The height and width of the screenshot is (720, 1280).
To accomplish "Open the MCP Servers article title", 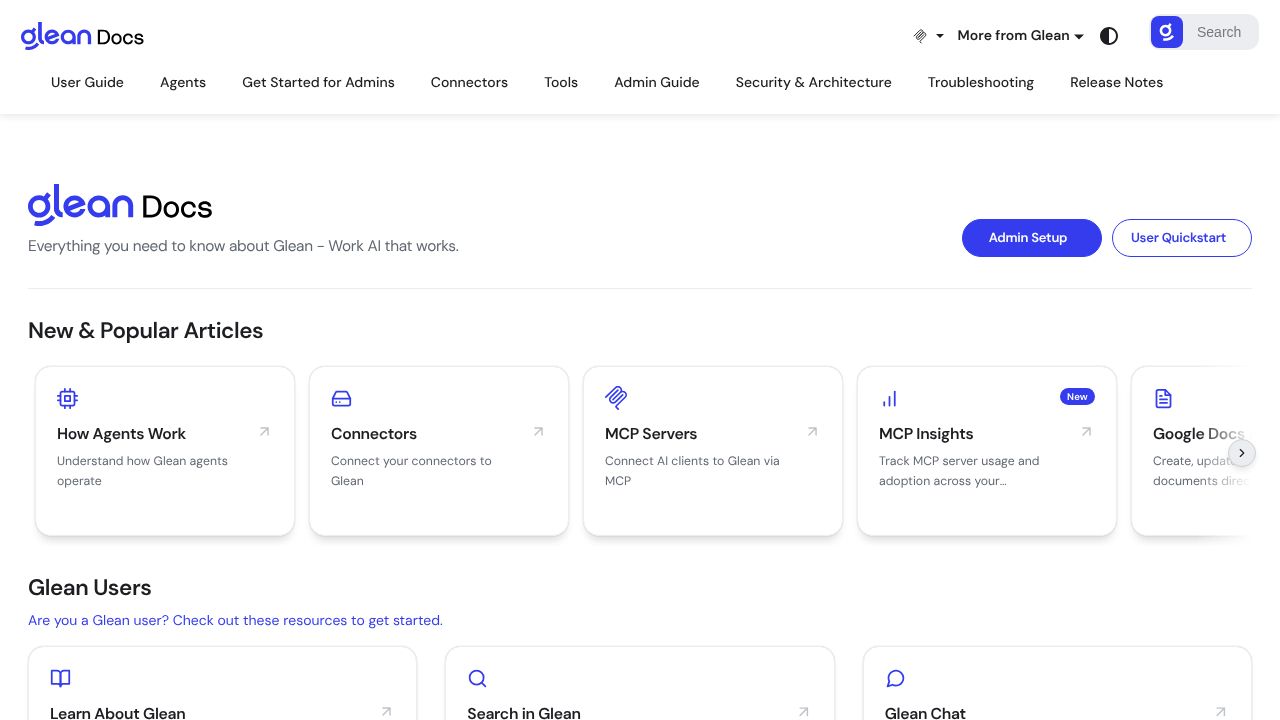I will pos(651,434).
